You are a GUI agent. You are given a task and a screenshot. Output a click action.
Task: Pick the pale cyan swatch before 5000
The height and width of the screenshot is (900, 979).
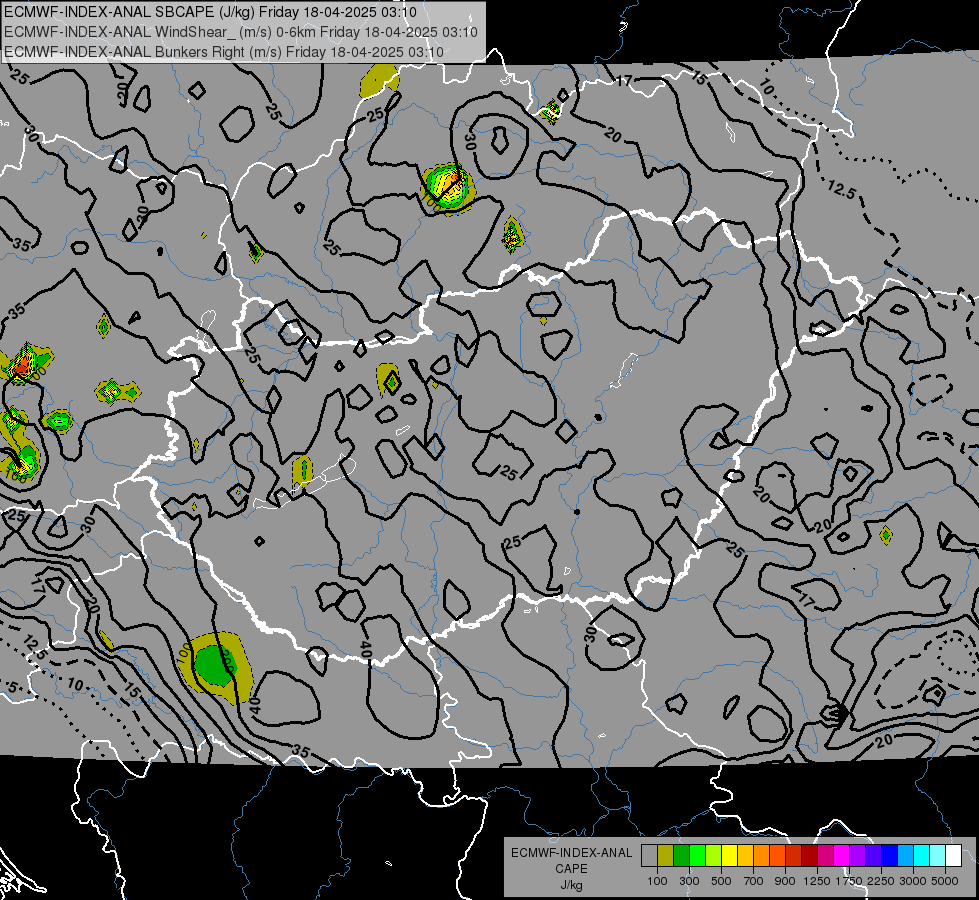(938, 856)
